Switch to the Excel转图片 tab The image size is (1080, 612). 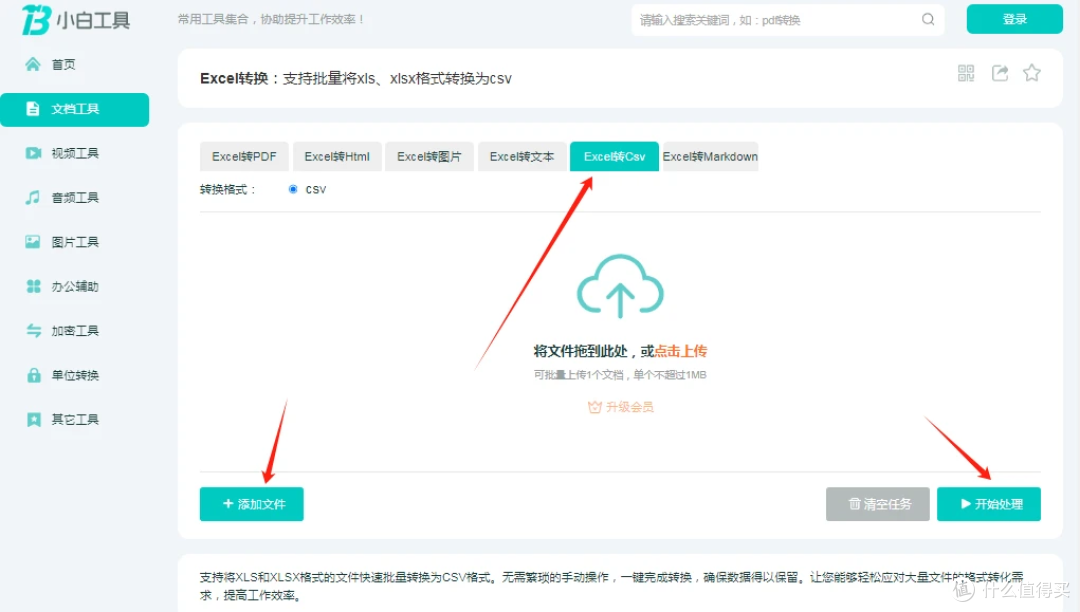point(429,157)
